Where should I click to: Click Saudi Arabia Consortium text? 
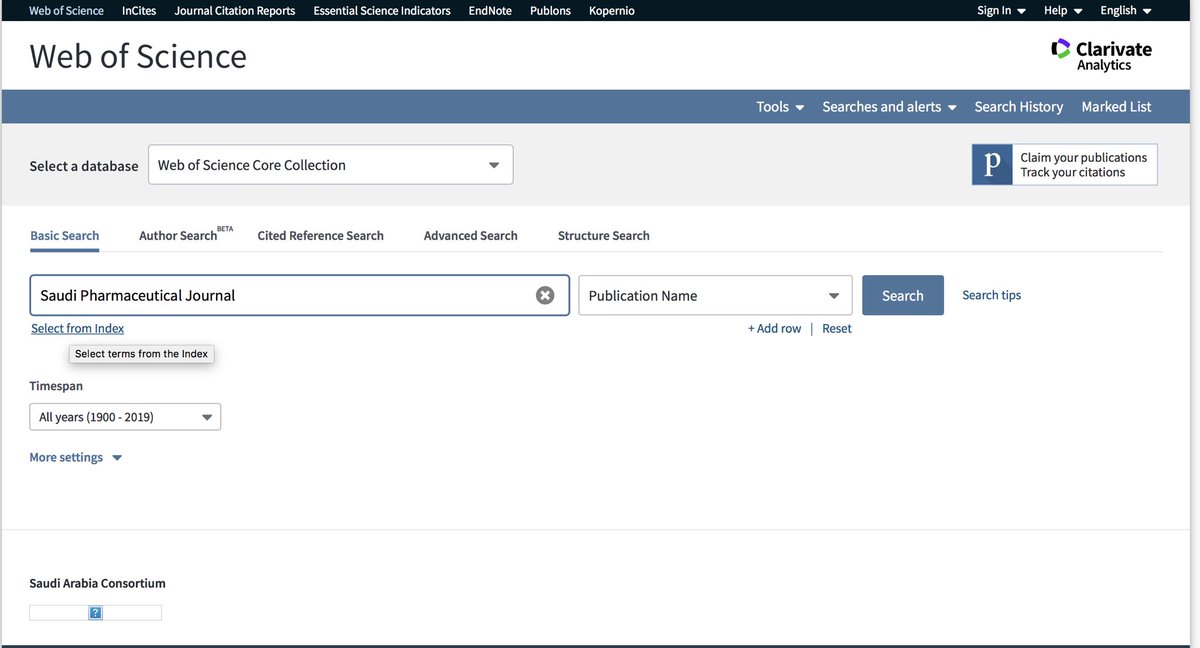[97, 583]
